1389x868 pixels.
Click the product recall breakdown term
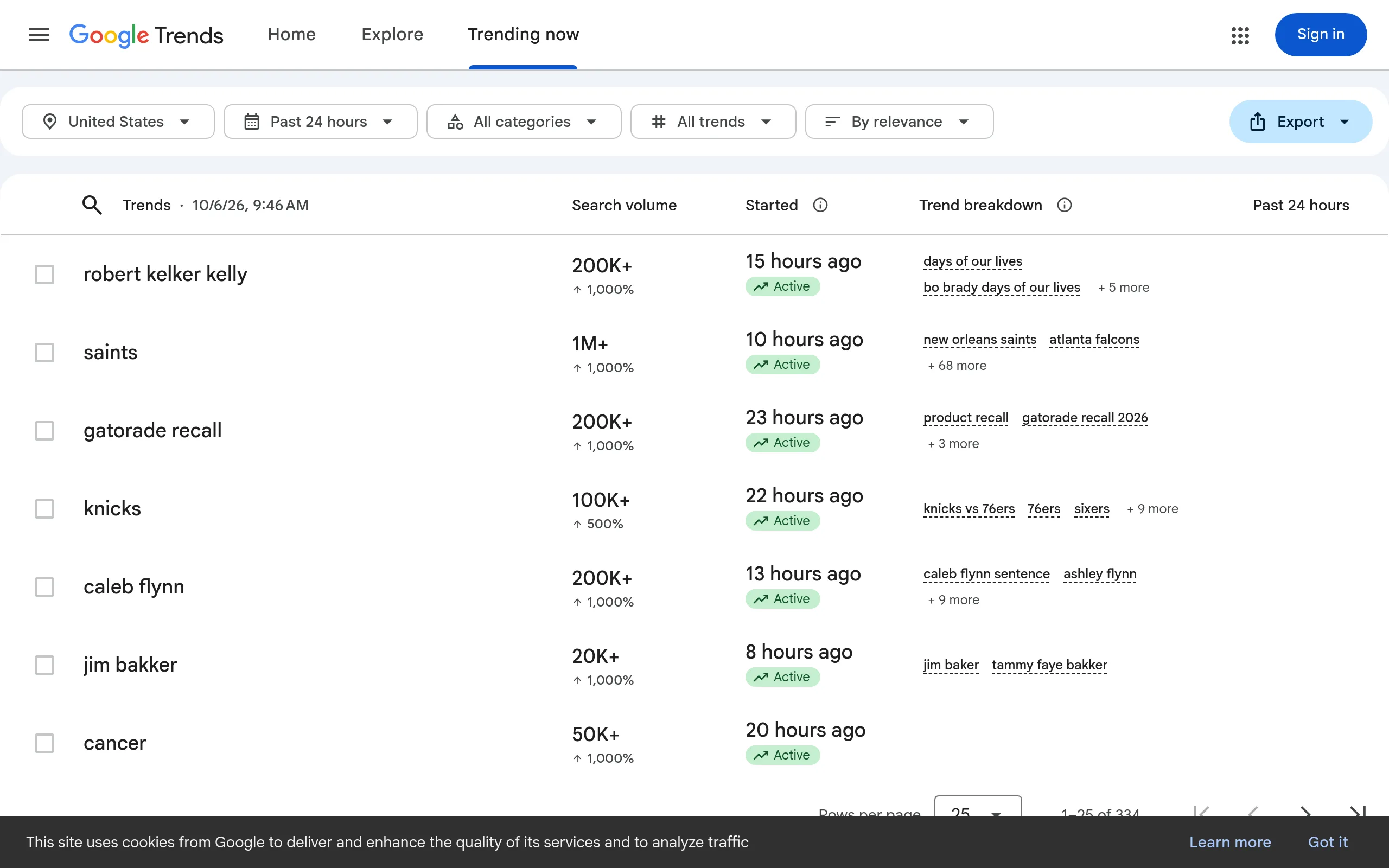tap(966, 417)
